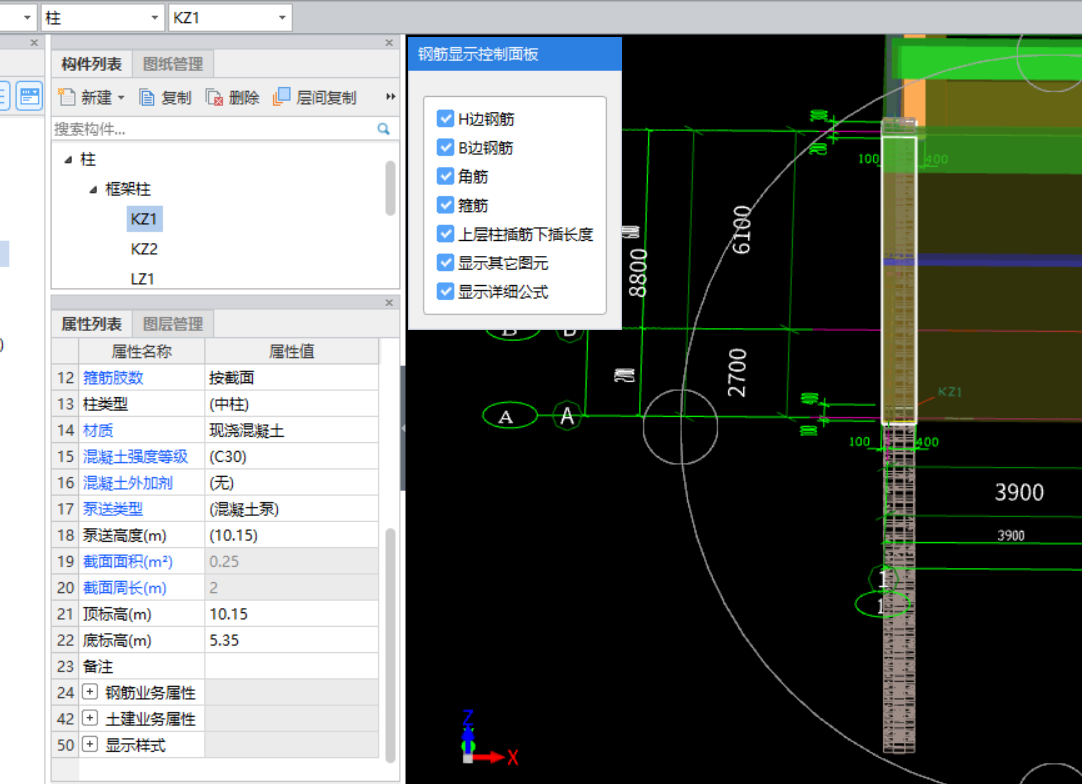Collapse the 框架柱 tree node
1082x784 pixels.
(93, 189)
